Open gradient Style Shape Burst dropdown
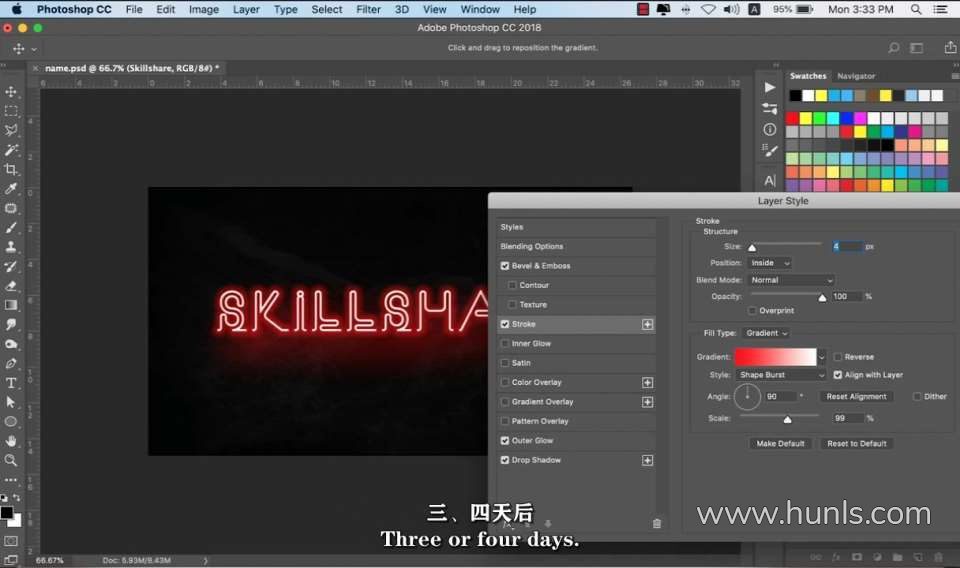This screenshot has width=960, height=568. [781, 375]
